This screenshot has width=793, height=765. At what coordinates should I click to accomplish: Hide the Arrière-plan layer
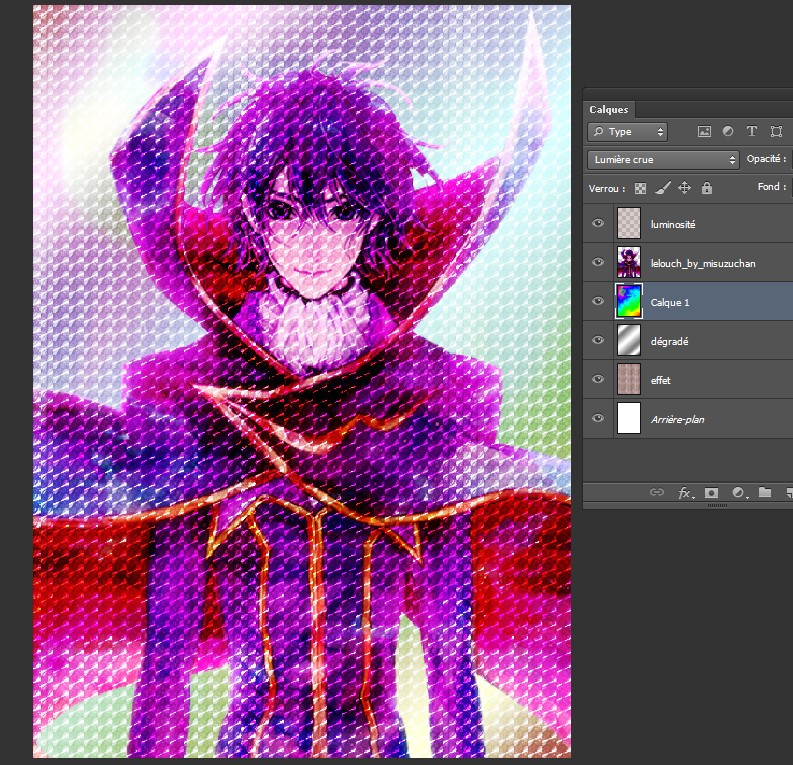598,418
